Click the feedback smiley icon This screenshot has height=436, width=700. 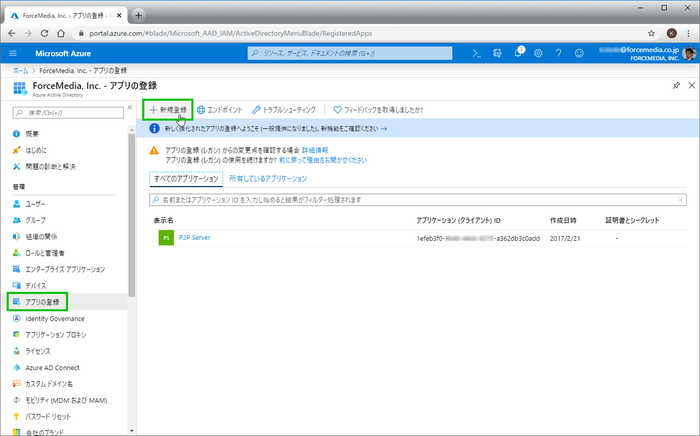(579, 53)
